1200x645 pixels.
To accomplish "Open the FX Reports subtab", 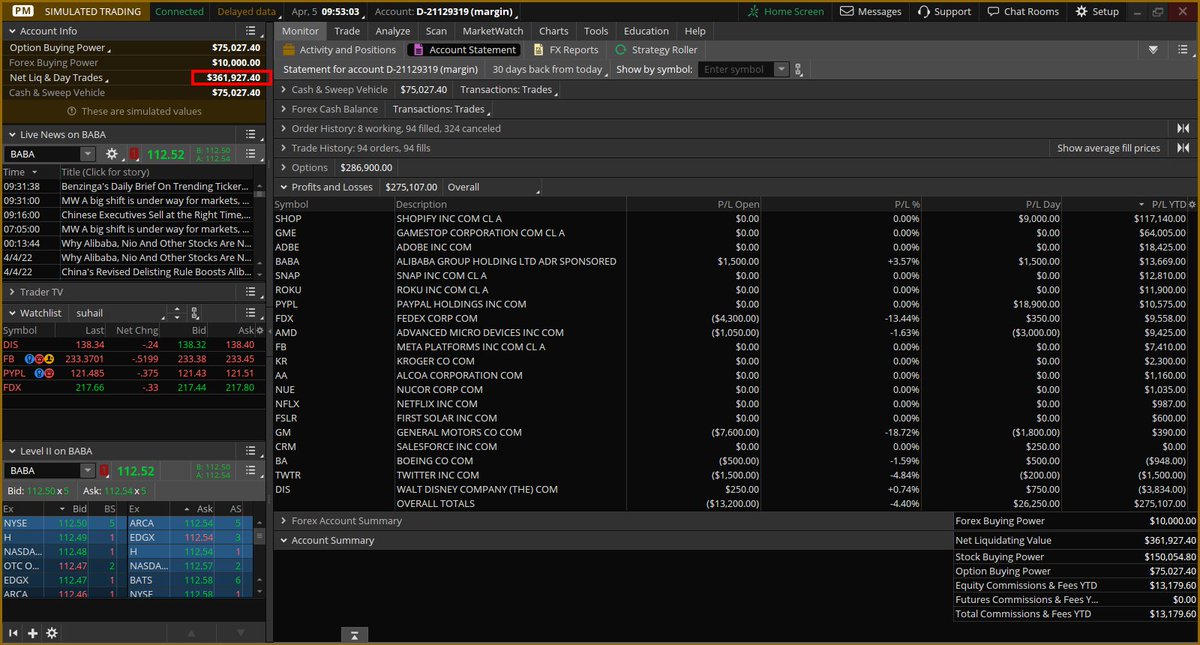I will click(566, 49).
